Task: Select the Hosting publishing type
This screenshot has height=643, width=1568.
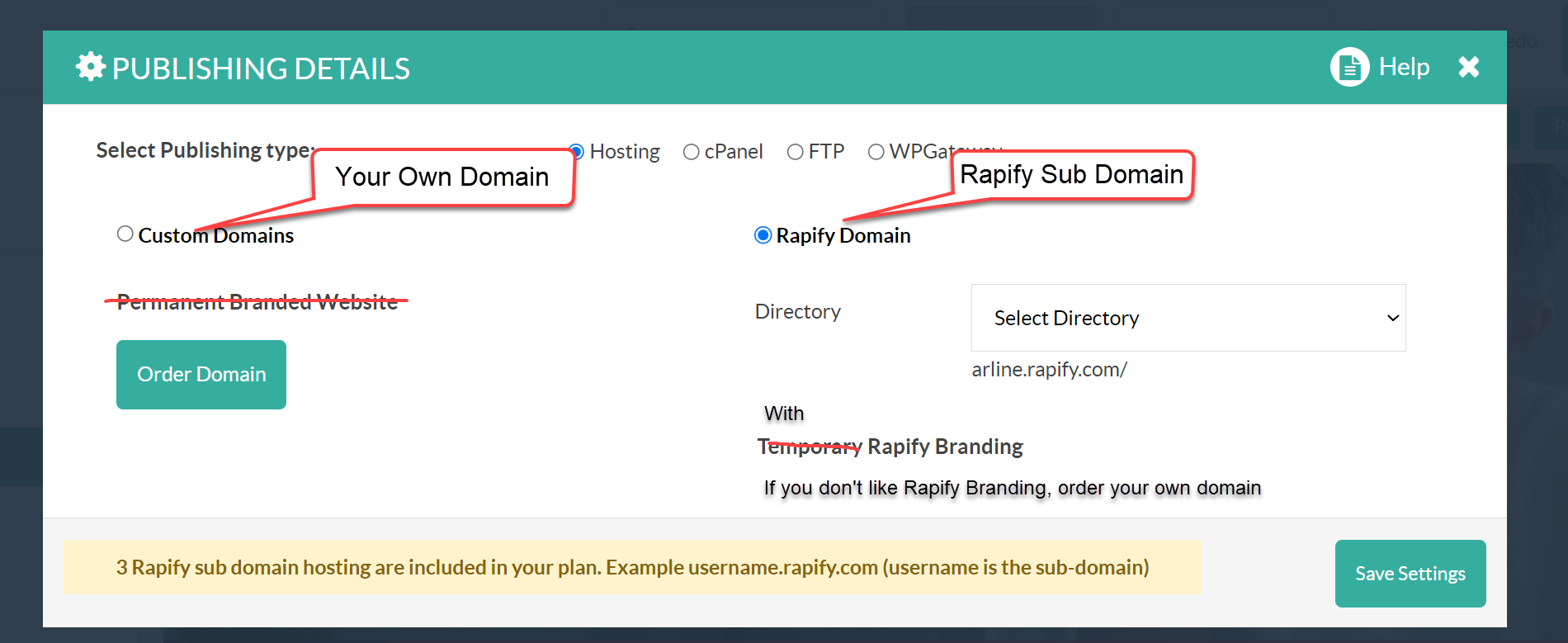Action: coord(578,152)
